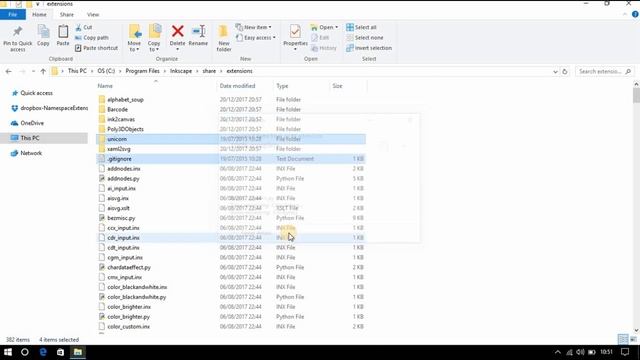Select dropbox-NamespaceExtens in sidebar
Viewport: 640px width, 360px height.
54,108
